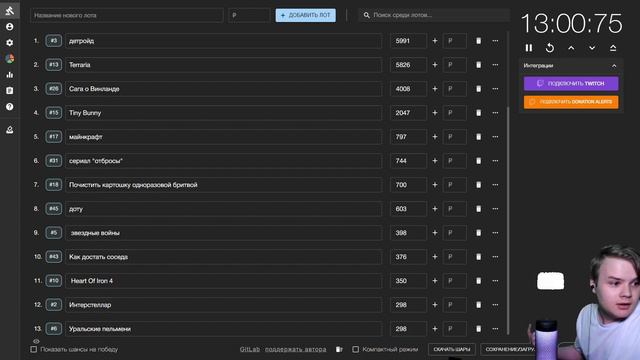The width and height of the screenshot is (640, 360).
Task: Pause the auction timer
Action: click(x=529, y=48)
